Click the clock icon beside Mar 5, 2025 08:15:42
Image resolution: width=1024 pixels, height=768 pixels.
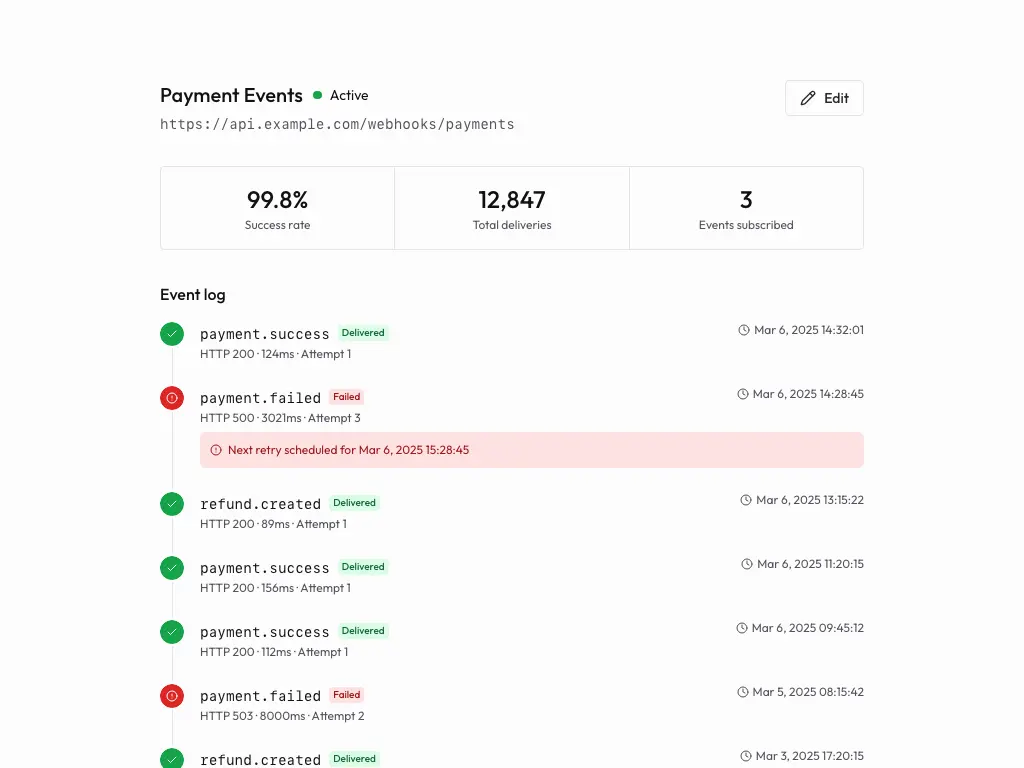pos(742,691)
